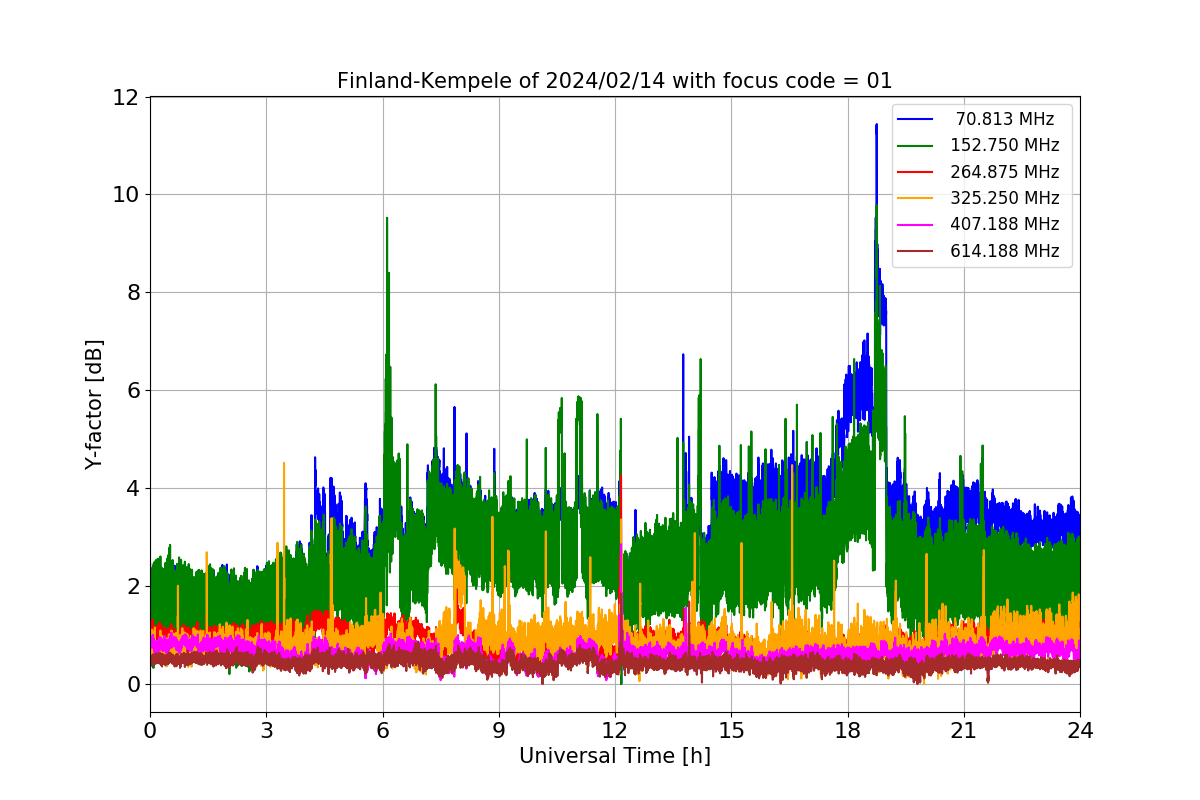Select the 70.813 MHz legend label
This screenshot has height=800, width=1200.
pyautogui.click(x=1005, y=119)
